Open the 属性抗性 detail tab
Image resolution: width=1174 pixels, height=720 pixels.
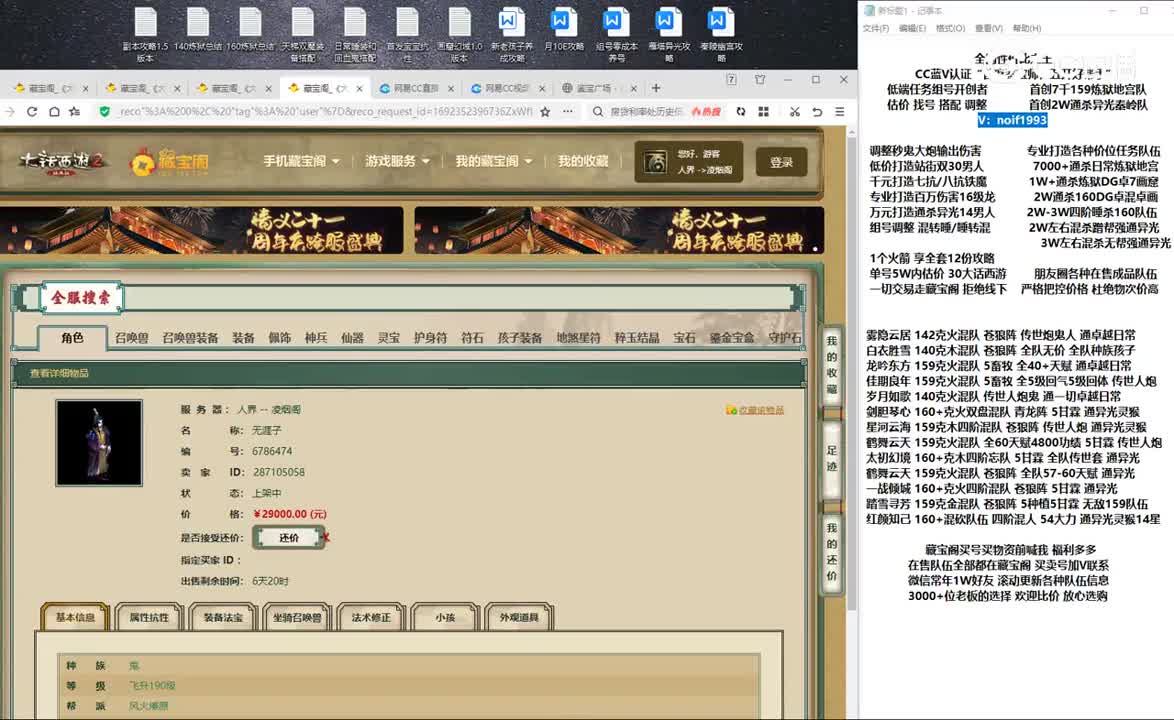pos(149,617)
